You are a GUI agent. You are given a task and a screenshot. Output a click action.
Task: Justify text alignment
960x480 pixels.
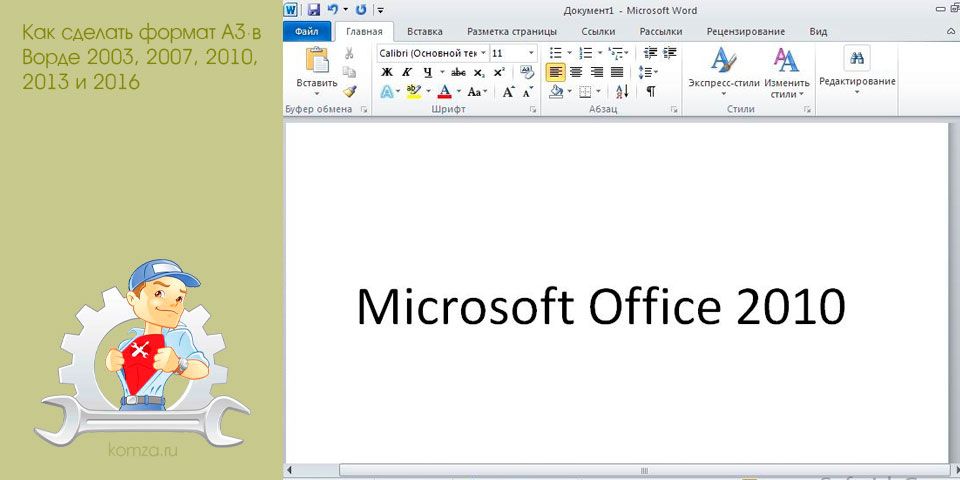617,72
